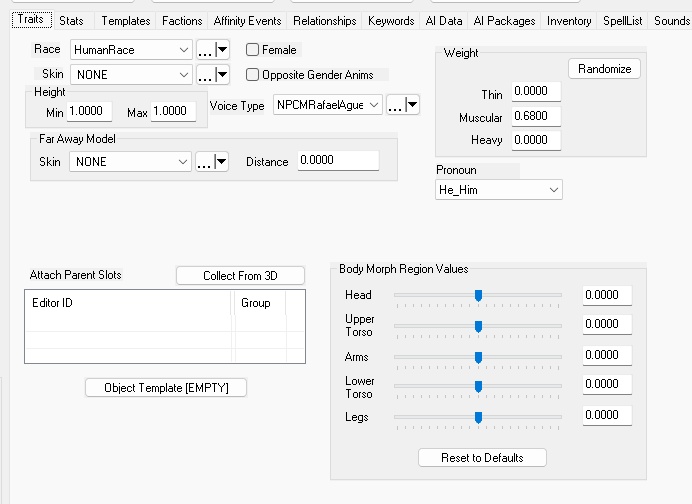Open the Voice Type combo box
692x504 pixels.
pyautogui.click(x=328, y=105)
